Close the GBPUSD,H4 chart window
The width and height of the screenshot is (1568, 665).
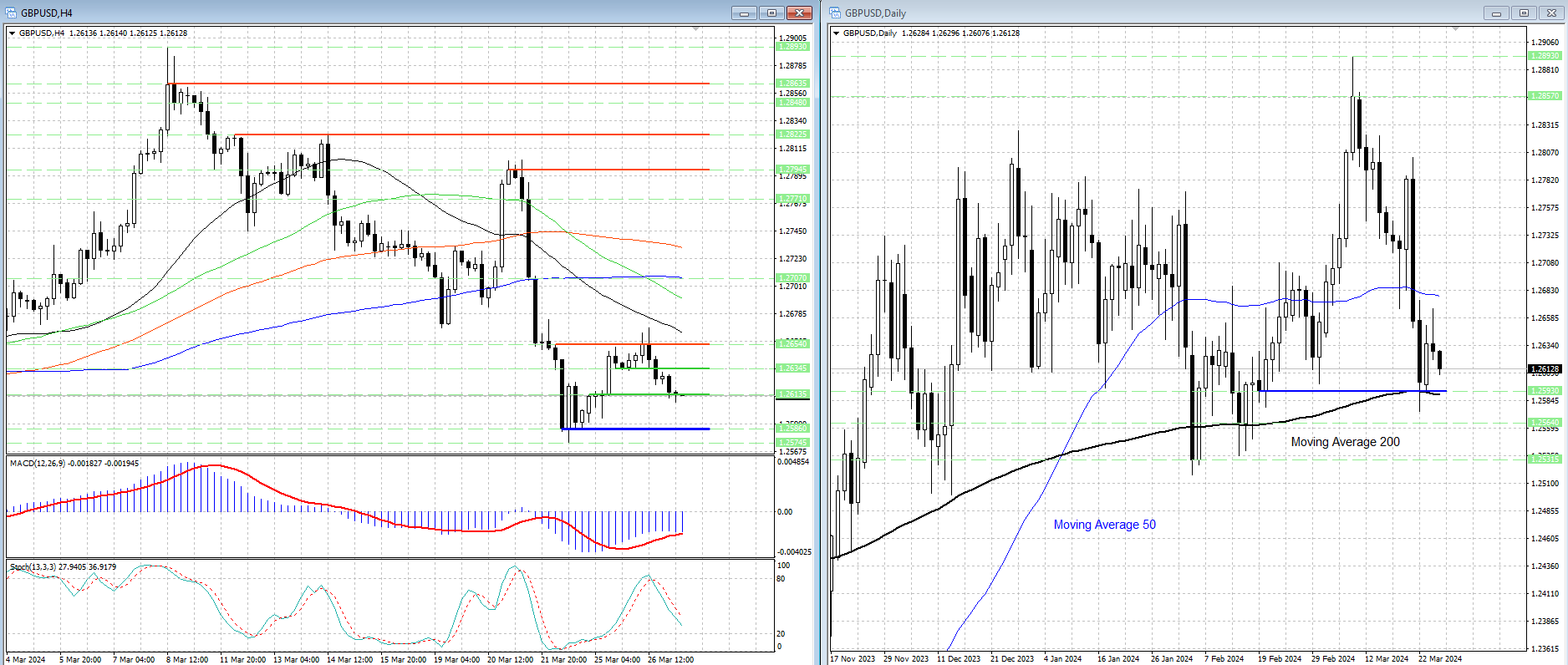[799, 13]
